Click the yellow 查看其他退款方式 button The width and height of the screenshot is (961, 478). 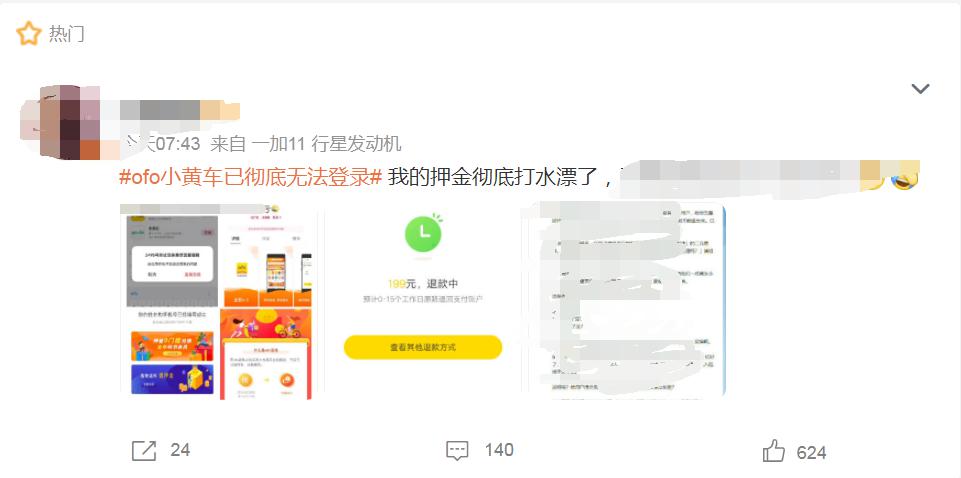click(x=423, y=347)
